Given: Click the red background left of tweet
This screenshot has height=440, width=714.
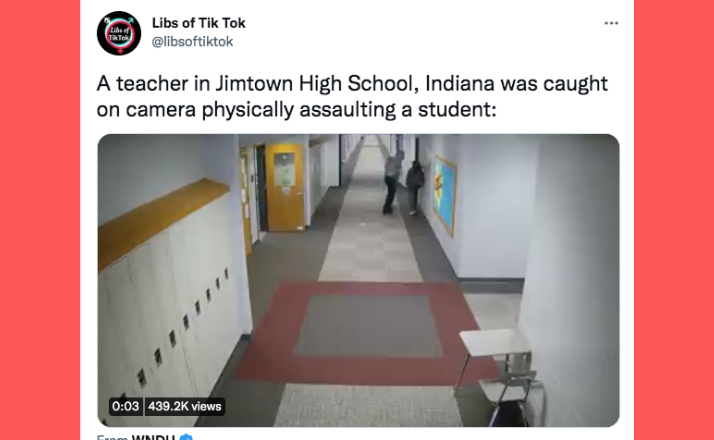Looking at the screenshot, I should pyautogui.click(x=40, y=220).
